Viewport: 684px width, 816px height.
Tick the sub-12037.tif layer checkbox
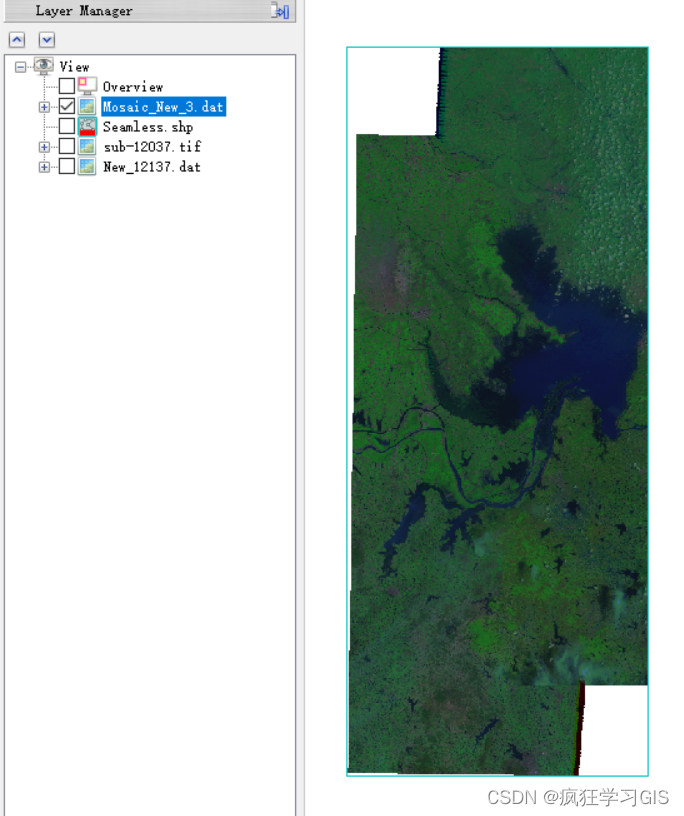point(67,146)
